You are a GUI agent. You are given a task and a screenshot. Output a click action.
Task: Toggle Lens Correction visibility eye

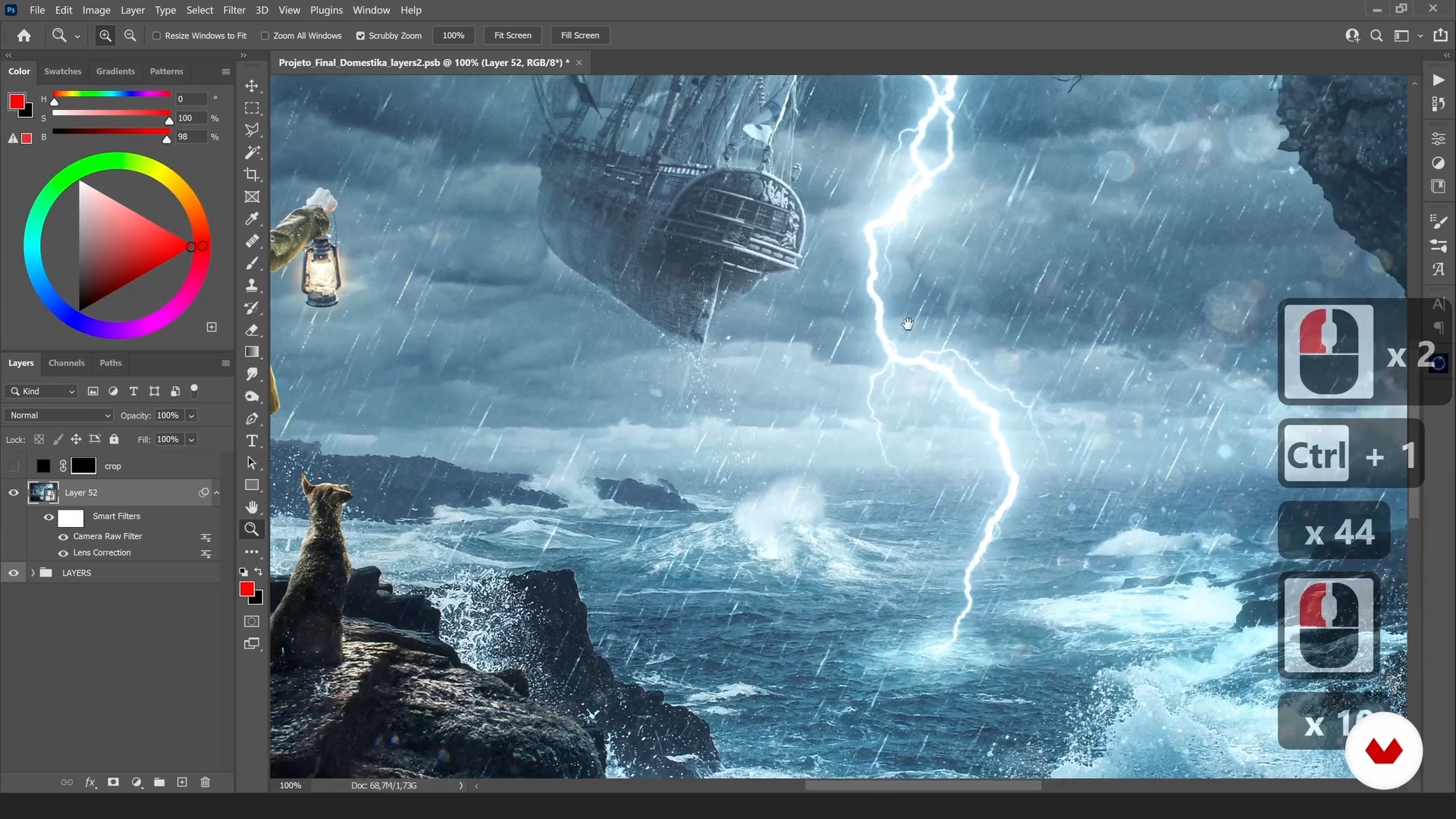(x=64, y=554)
